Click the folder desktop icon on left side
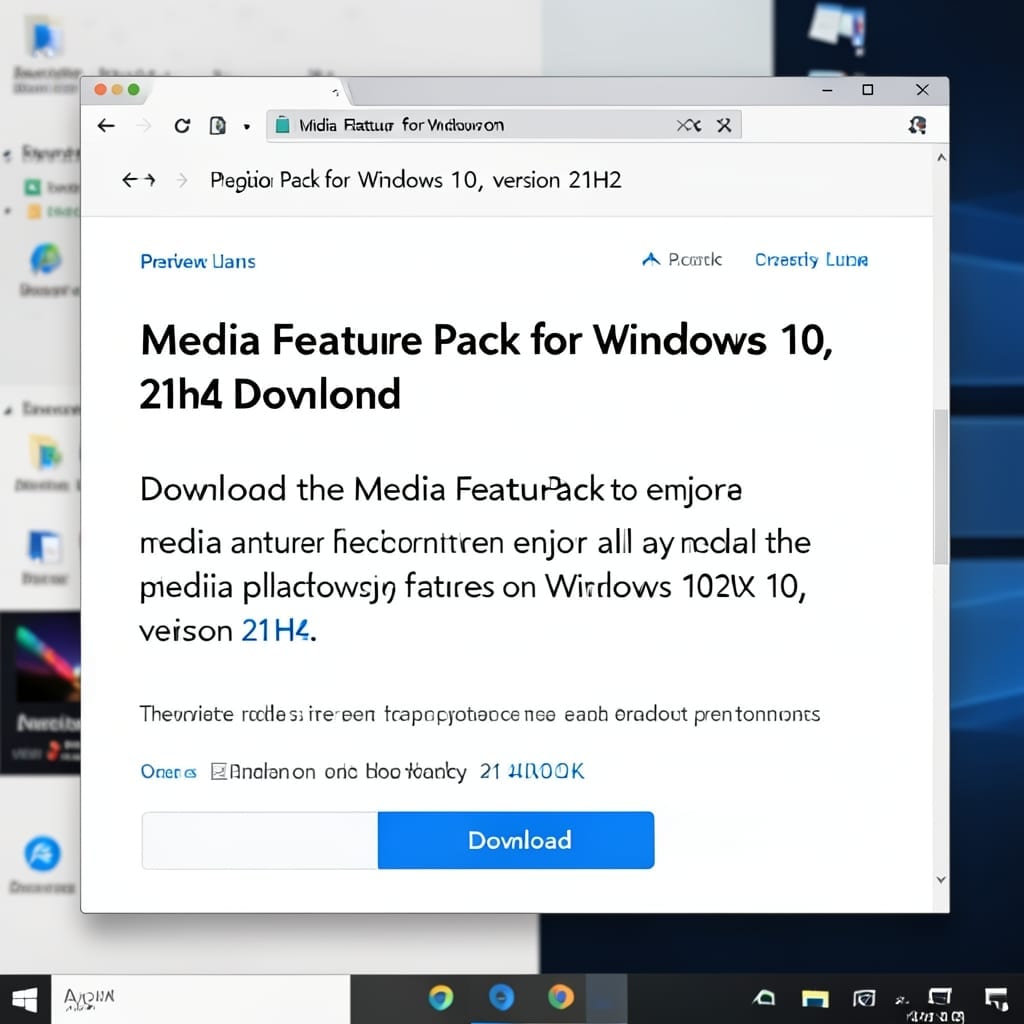The height and width of the screenshot is (1024, 1024). click(46, 452)
